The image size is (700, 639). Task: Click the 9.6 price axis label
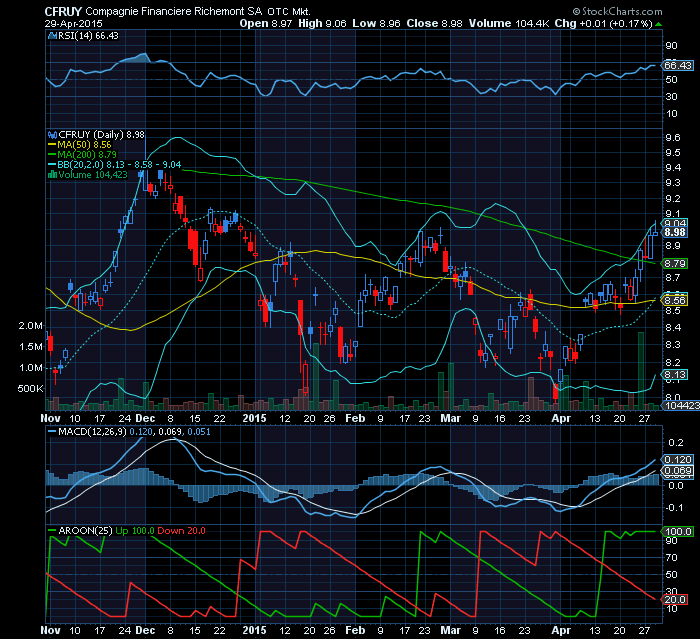[x=673, y=138]
